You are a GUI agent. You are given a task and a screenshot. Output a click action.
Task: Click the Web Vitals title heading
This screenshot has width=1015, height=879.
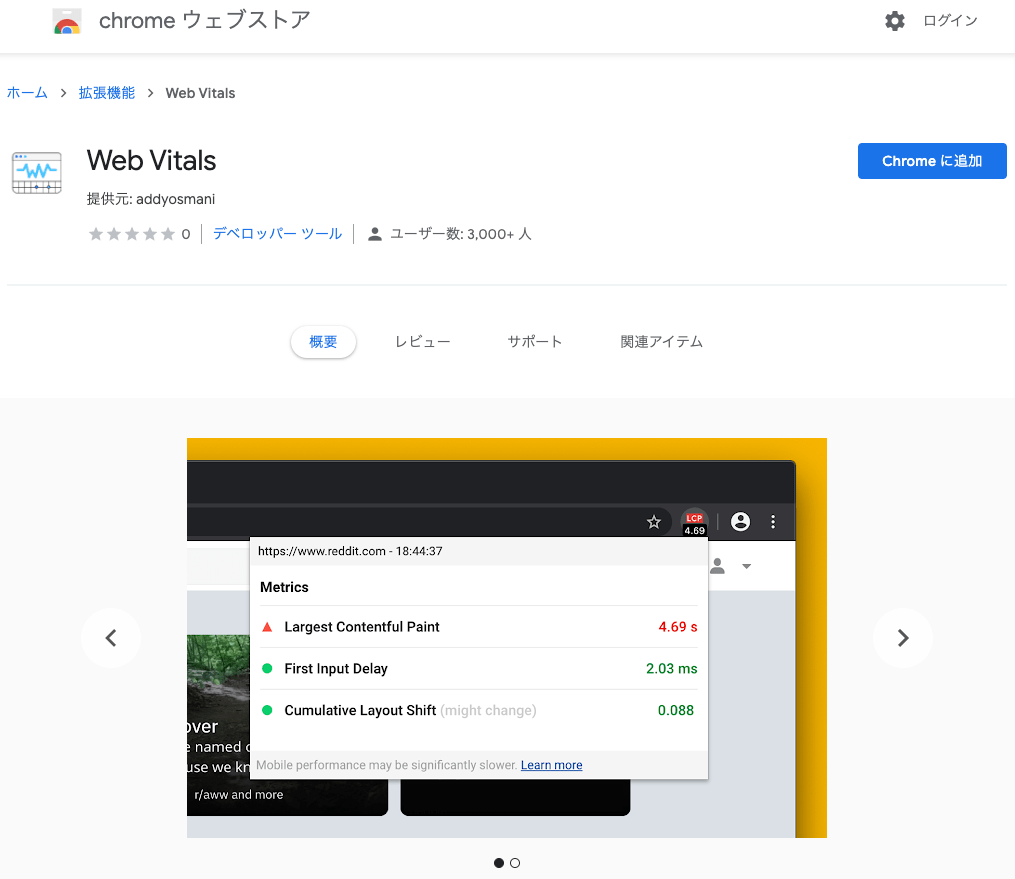151,161
